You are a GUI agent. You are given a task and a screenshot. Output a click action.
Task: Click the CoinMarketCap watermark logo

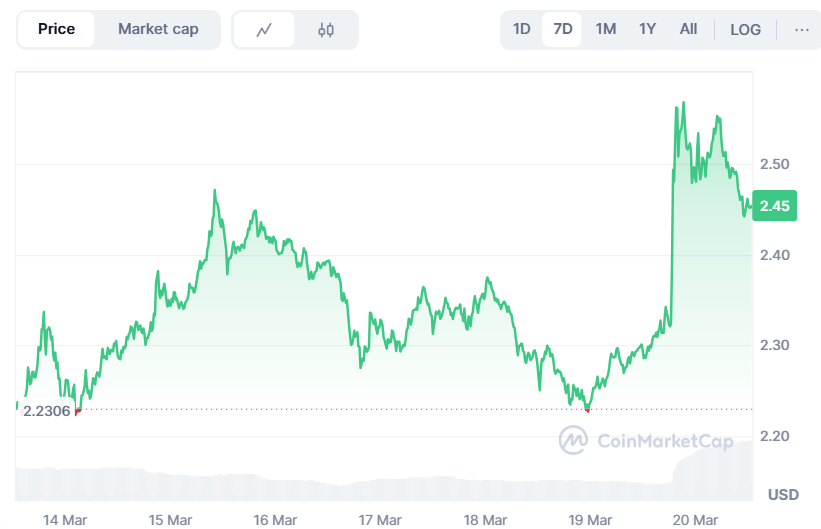pyautogui.click(x=646, y=440)
